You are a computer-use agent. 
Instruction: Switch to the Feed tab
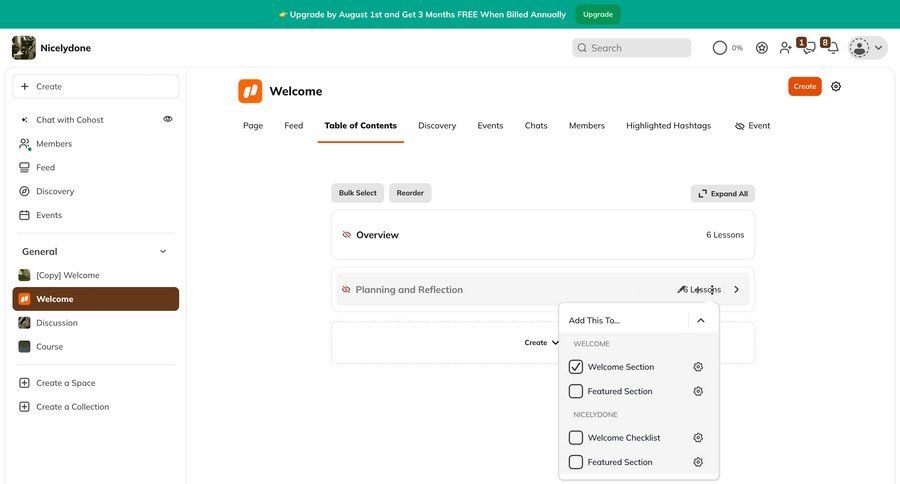pos(293,125)
